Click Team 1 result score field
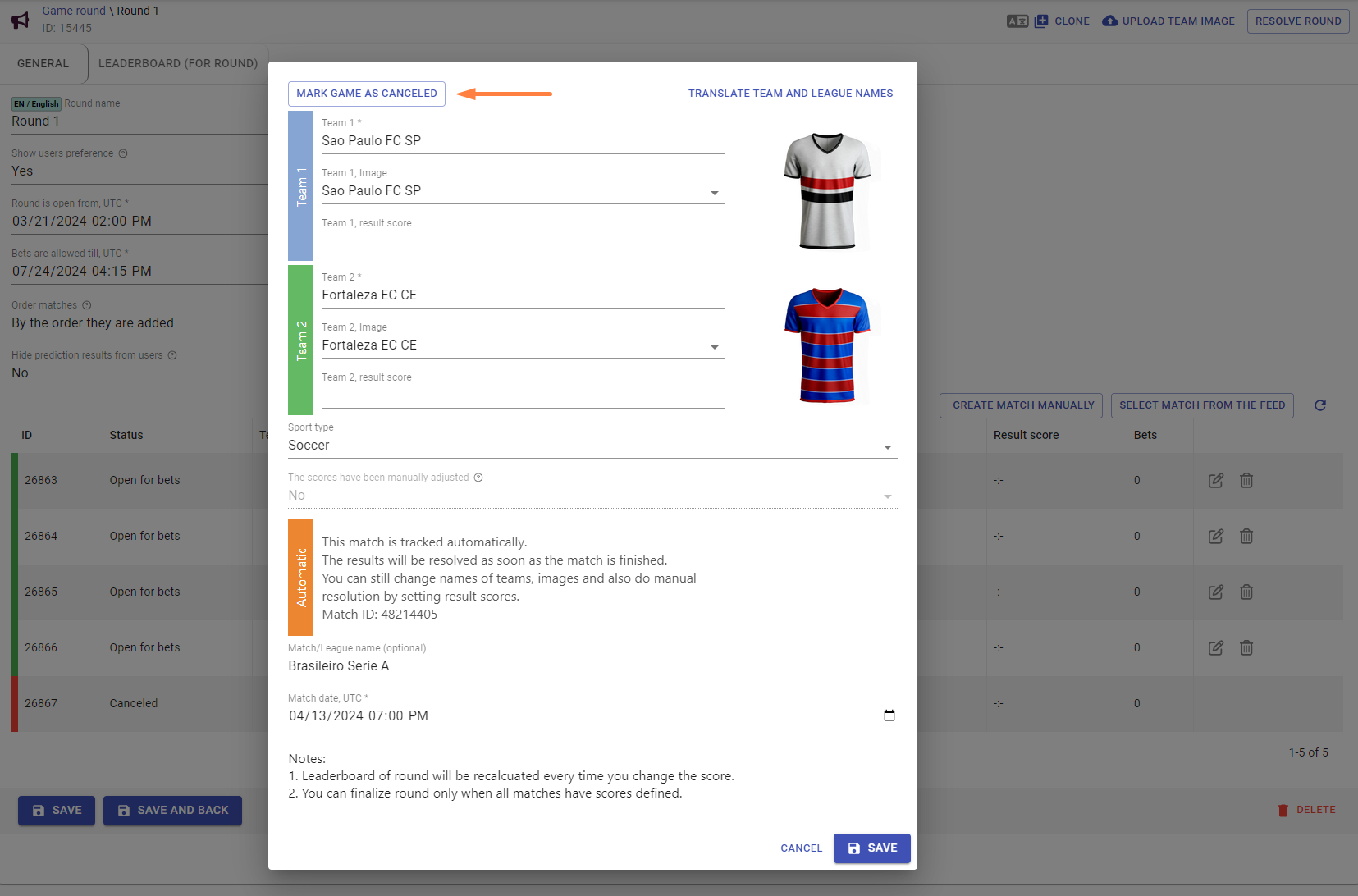Viewport: 1358px width, 896px height. click(x=522, y=242)
